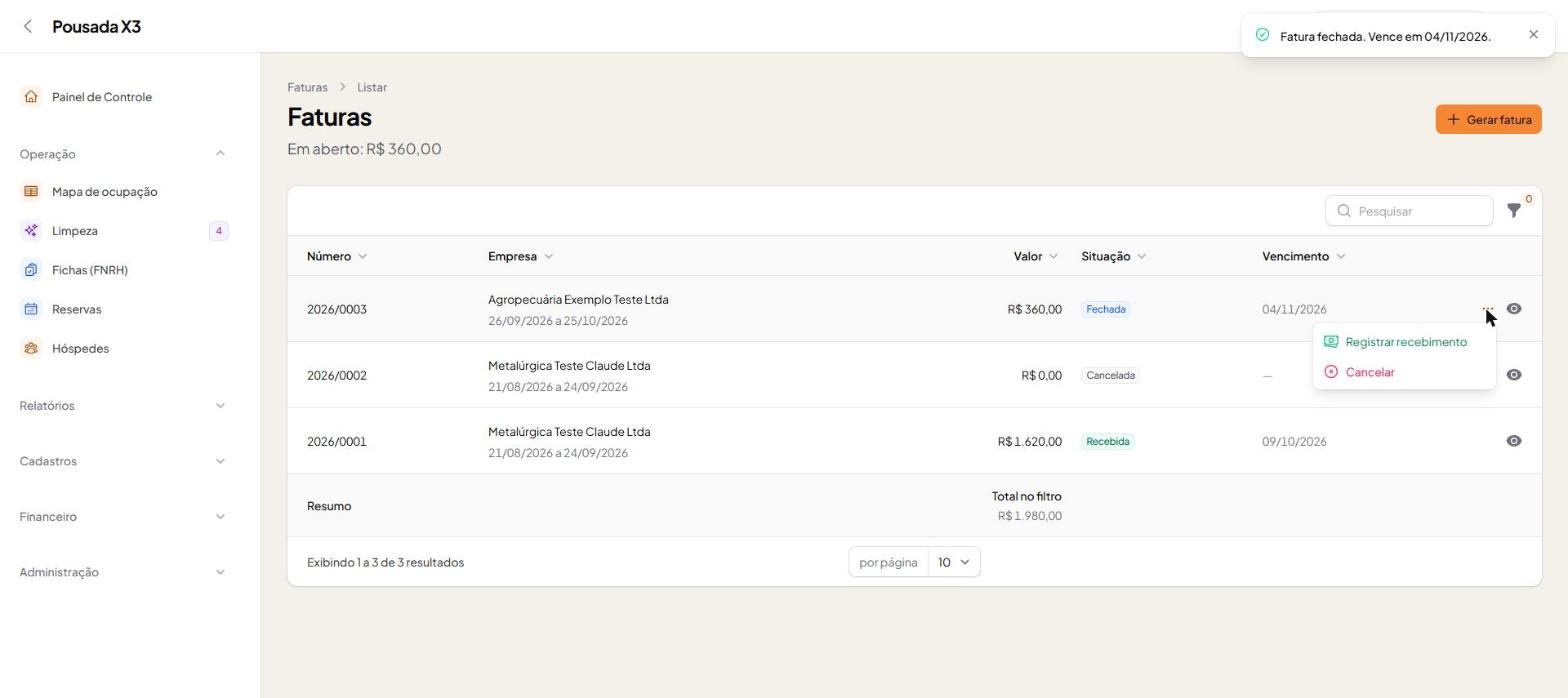Click the R$ 1.620,00 value cell
Screen dimensions: 1568x698
pyautogui.click(x=1029, y=442)
